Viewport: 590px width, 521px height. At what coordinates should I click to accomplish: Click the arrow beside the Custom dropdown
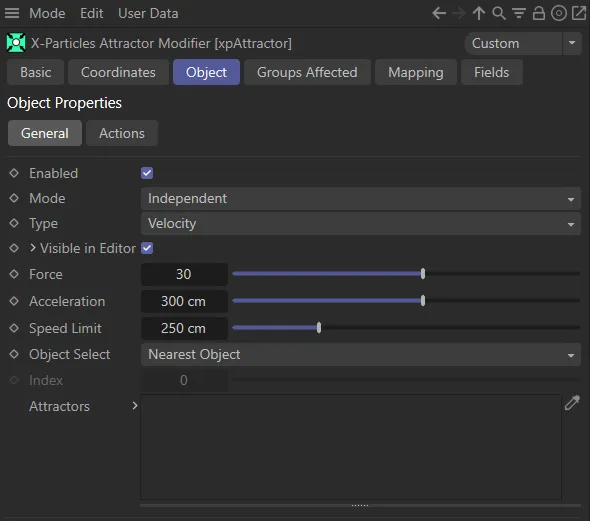[572, 43]
